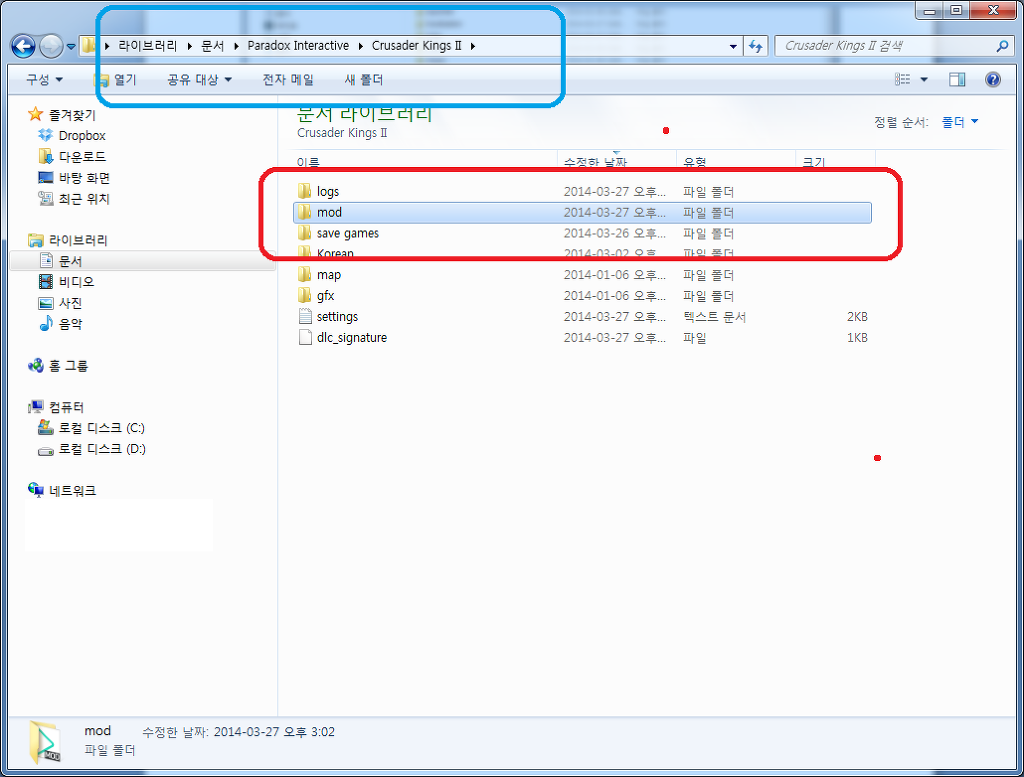Click the music note icon beside 음악

click(46, 323)
